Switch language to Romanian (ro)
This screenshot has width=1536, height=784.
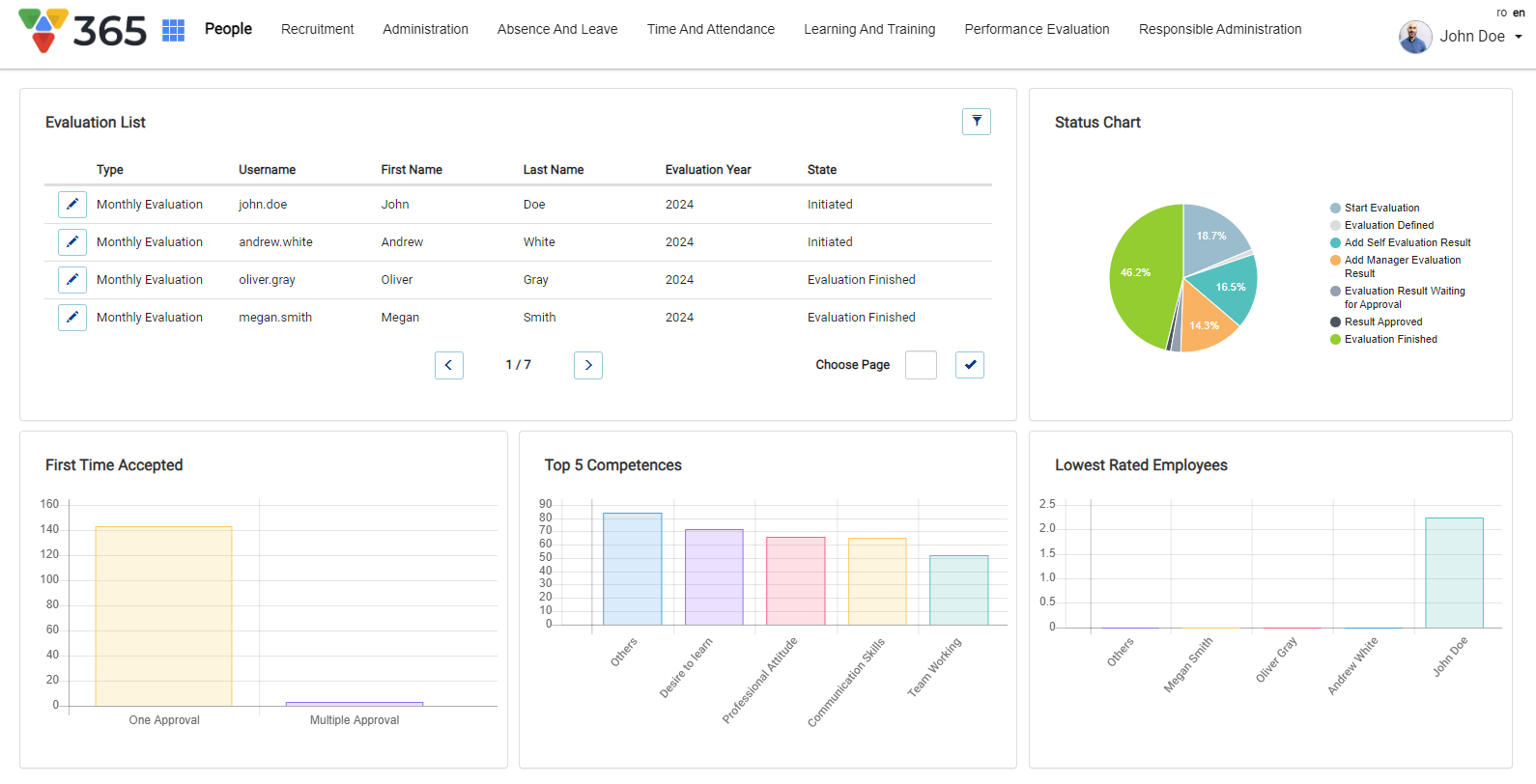(1501, 13)
